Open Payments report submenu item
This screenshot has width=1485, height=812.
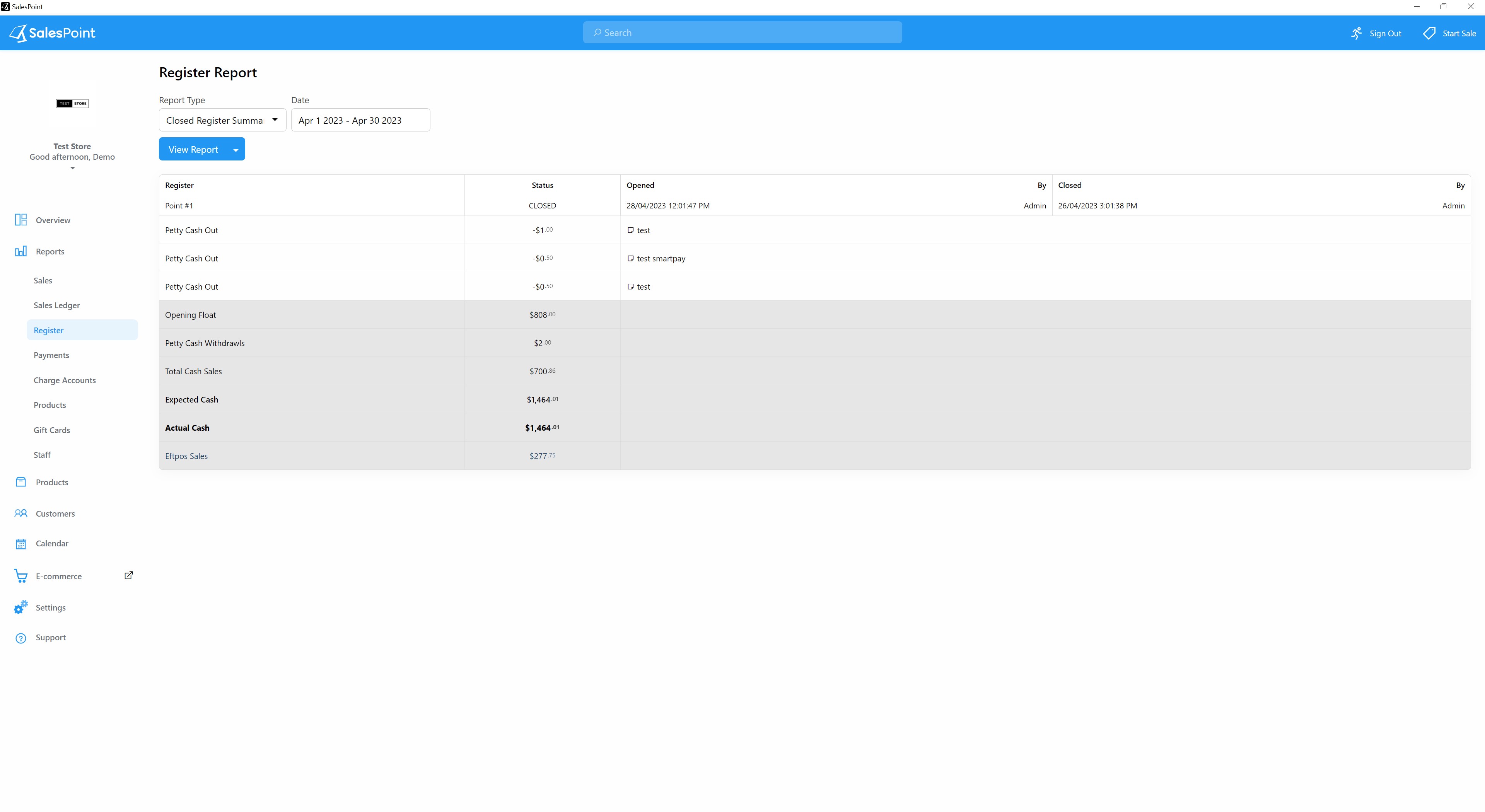point(51,355)
